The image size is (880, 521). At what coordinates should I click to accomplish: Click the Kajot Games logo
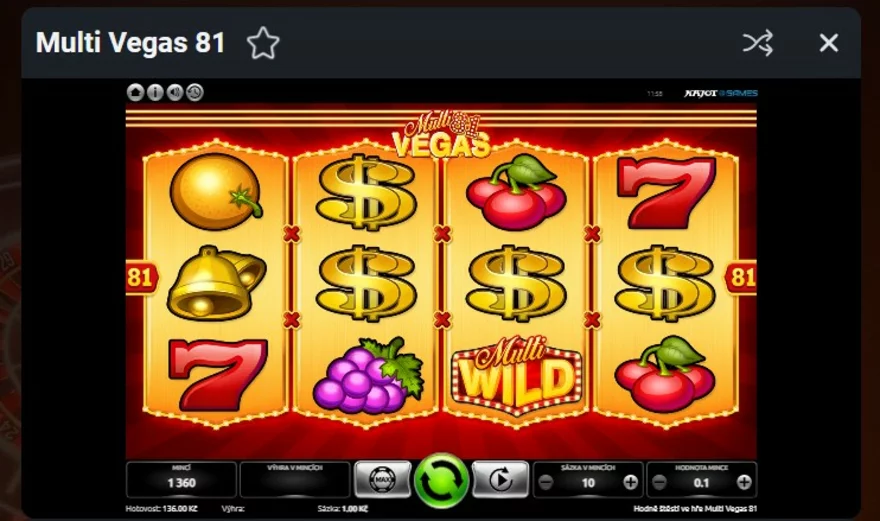click(721, 93)
